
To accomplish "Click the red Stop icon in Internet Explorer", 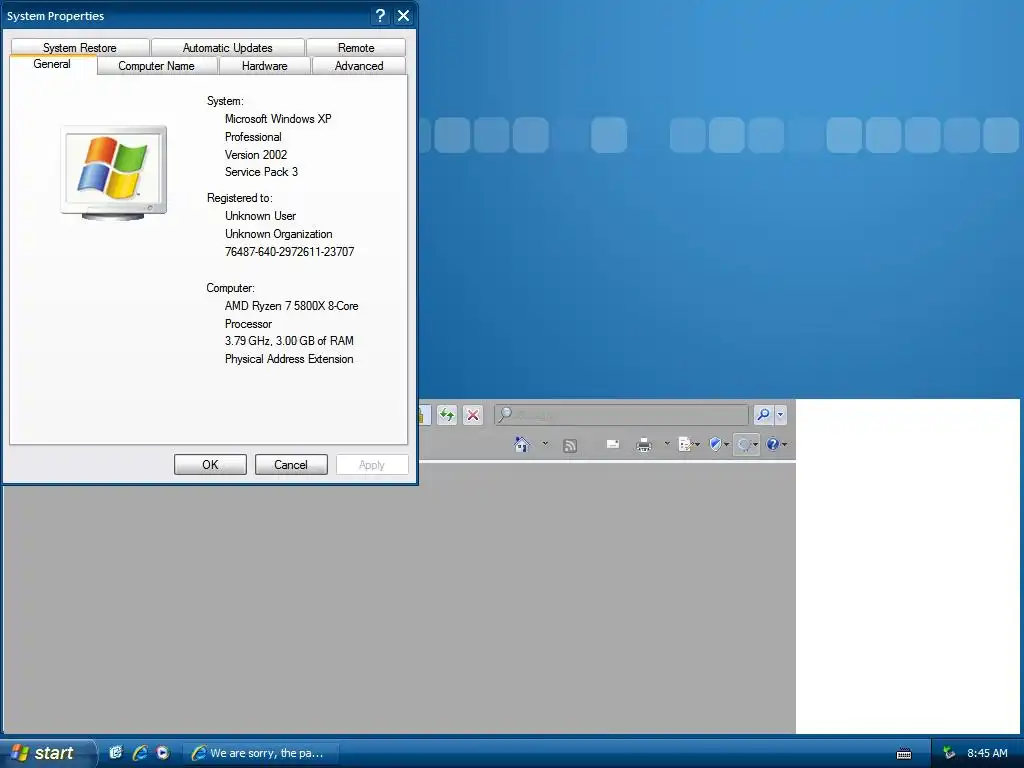I will 473,415.
